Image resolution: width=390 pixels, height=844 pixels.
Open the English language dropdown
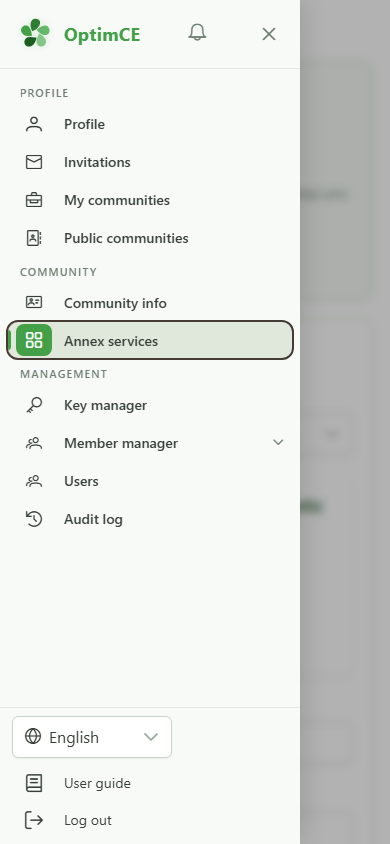click(92, 737)
